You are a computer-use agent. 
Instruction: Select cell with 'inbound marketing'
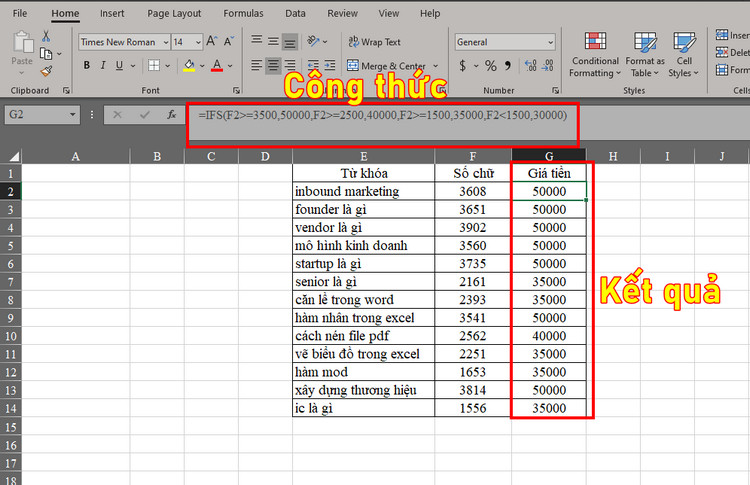(x=364, y=191)
